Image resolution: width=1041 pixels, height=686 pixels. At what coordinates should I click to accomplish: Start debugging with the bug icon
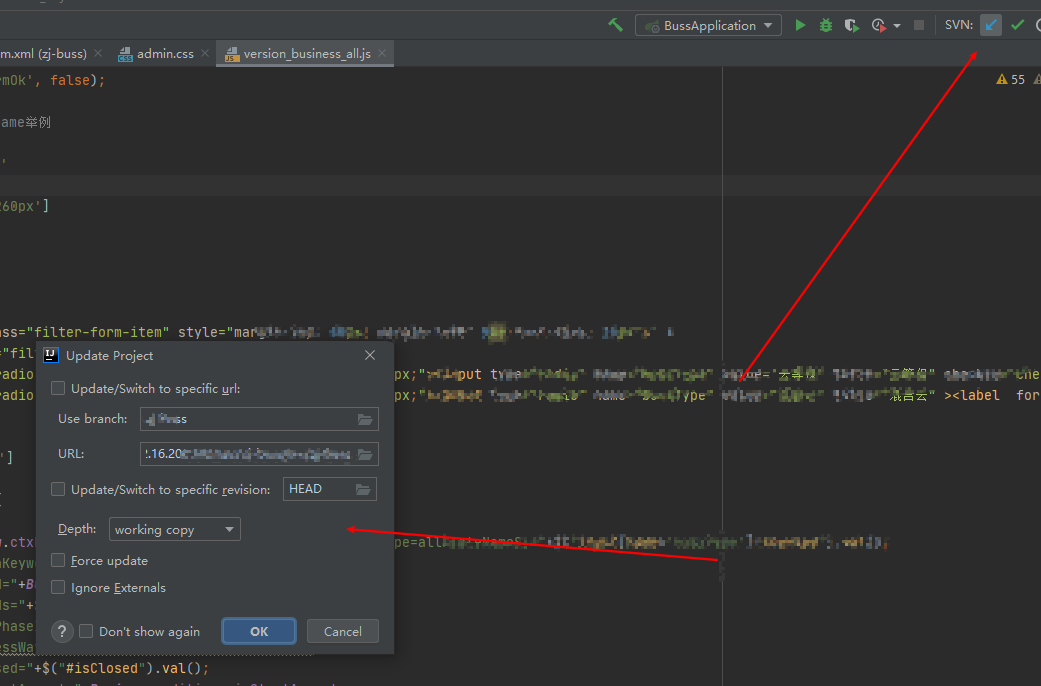(x=825, y=25)
